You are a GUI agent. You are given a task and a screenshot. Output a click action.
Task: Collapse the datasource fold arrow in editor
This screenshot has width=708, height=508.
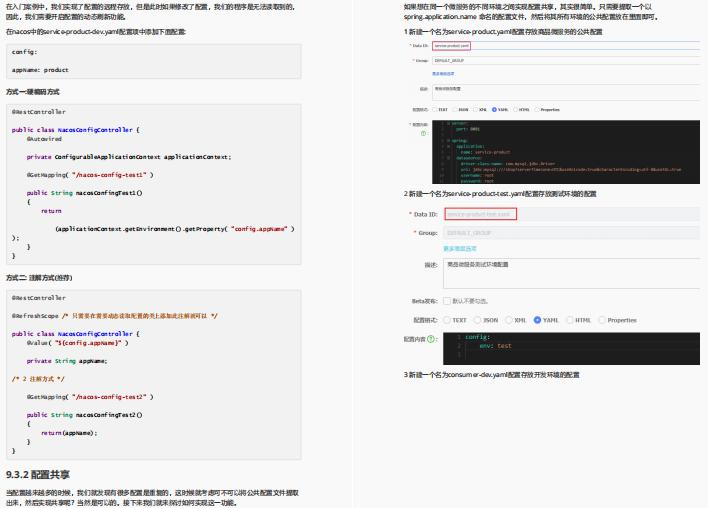point(448,158)
